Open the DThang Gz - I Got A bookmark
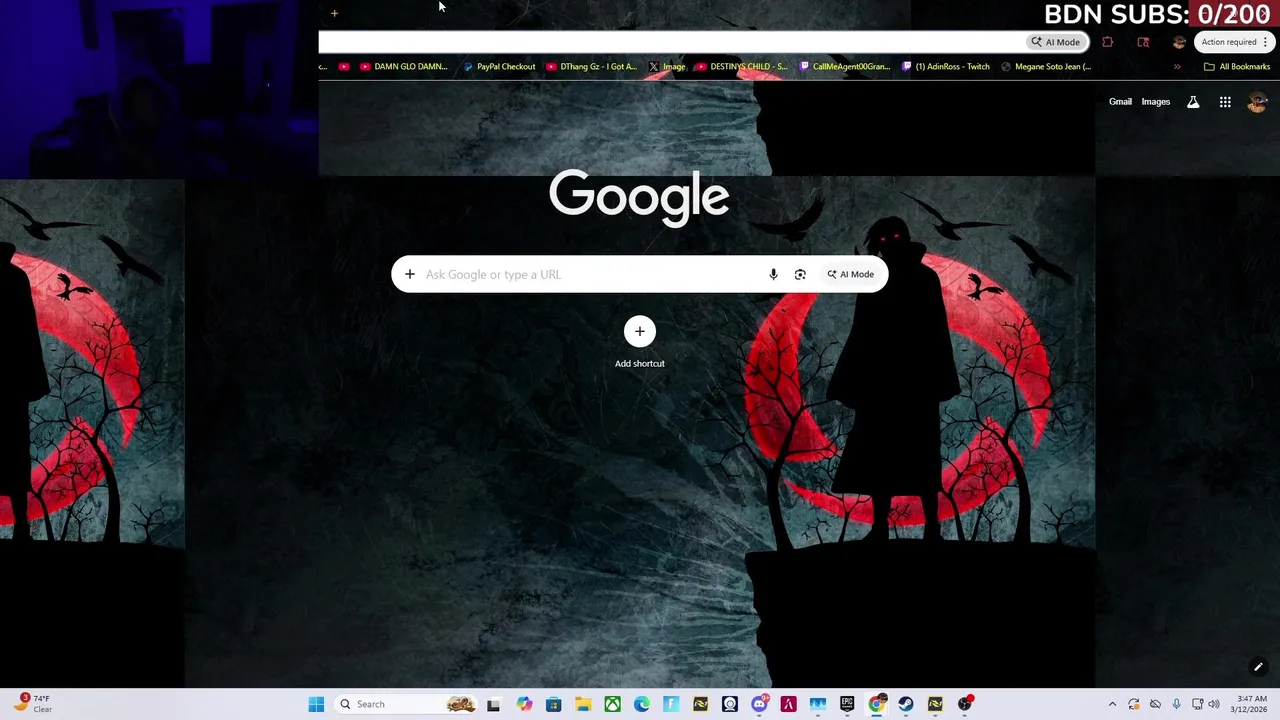Image resolution: width=1280 pixels, height=720 pixels. tap(592, 67)
